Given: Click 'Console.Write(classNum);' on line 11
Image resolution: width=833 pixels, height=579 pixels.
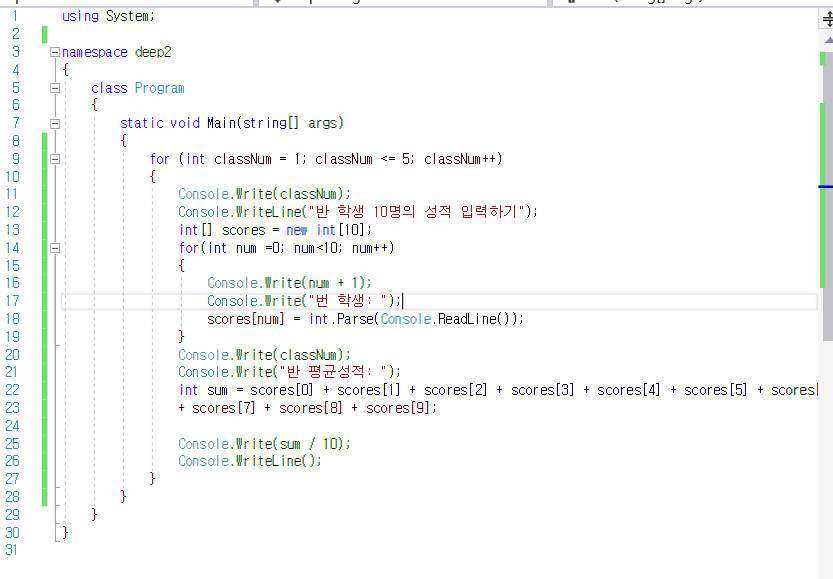Looking at the screenshot, I should (x=264, y=194).
